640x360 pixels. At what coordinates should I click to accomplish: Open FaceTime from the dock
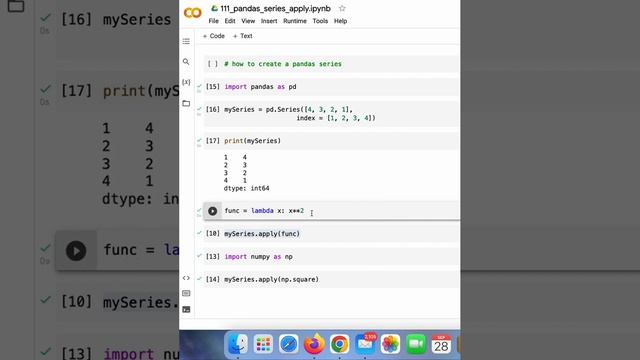pyautogui.click(x=416, y=344)
